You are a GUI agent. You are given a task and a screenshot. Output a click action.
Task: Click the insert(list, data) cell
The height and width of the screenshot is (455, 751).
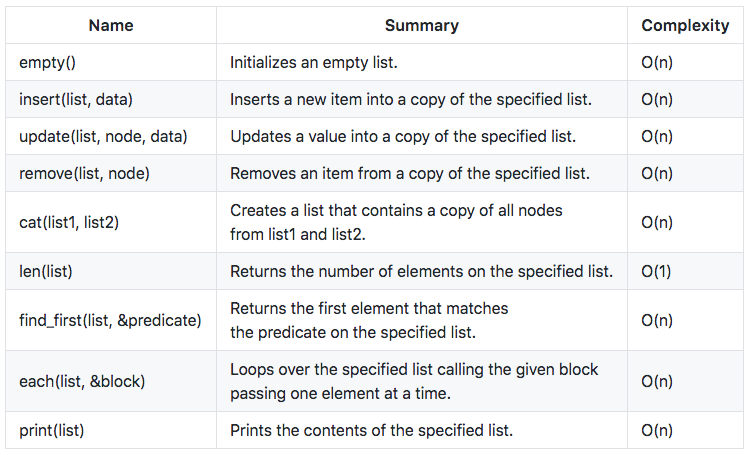tap(76, 99)
